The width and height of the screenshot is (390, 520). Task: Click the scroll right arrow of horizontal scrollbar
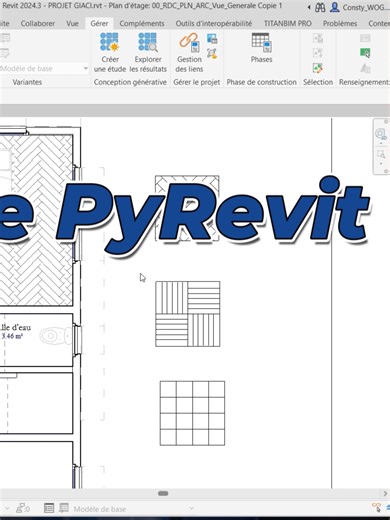pyautogui.click(x=386, y=493)
